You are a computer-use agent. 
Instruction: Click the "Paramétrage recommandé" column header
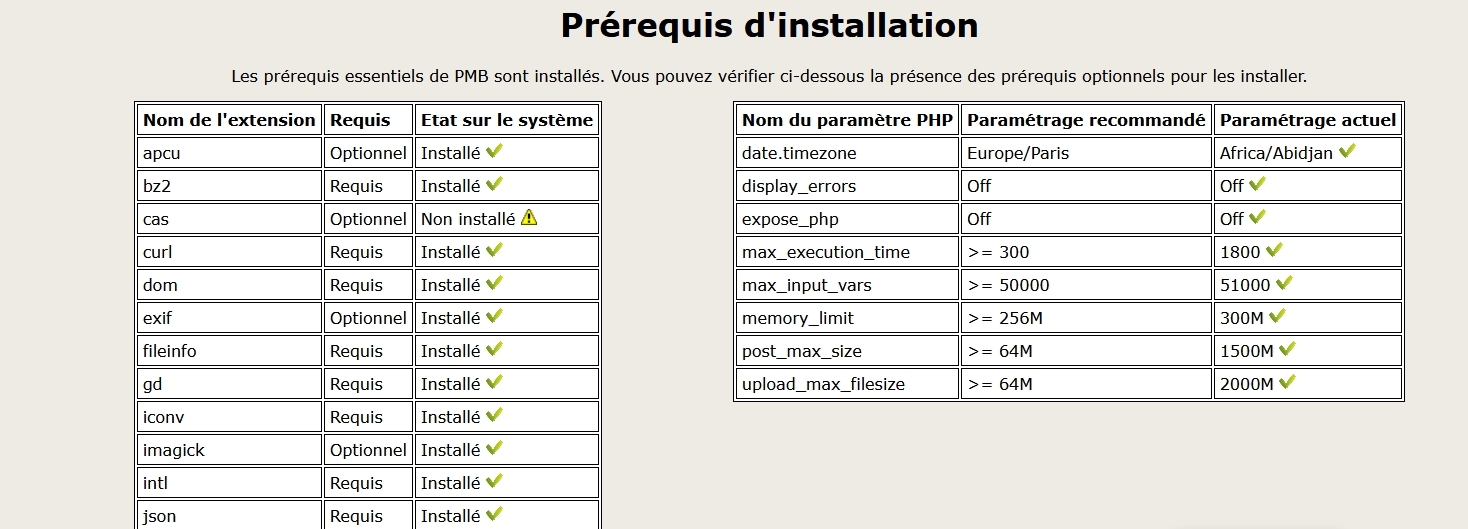[1086, 120]
